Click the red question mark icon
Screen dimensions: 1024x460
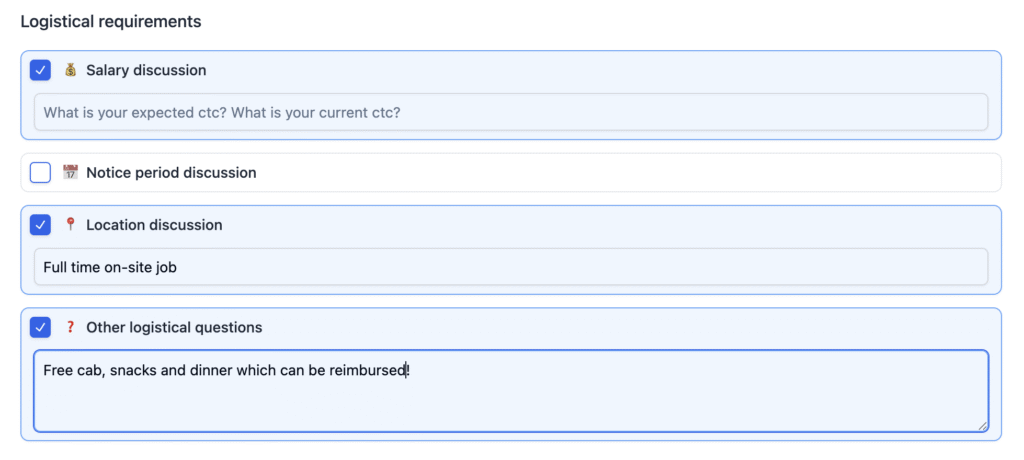coord(71,327)
